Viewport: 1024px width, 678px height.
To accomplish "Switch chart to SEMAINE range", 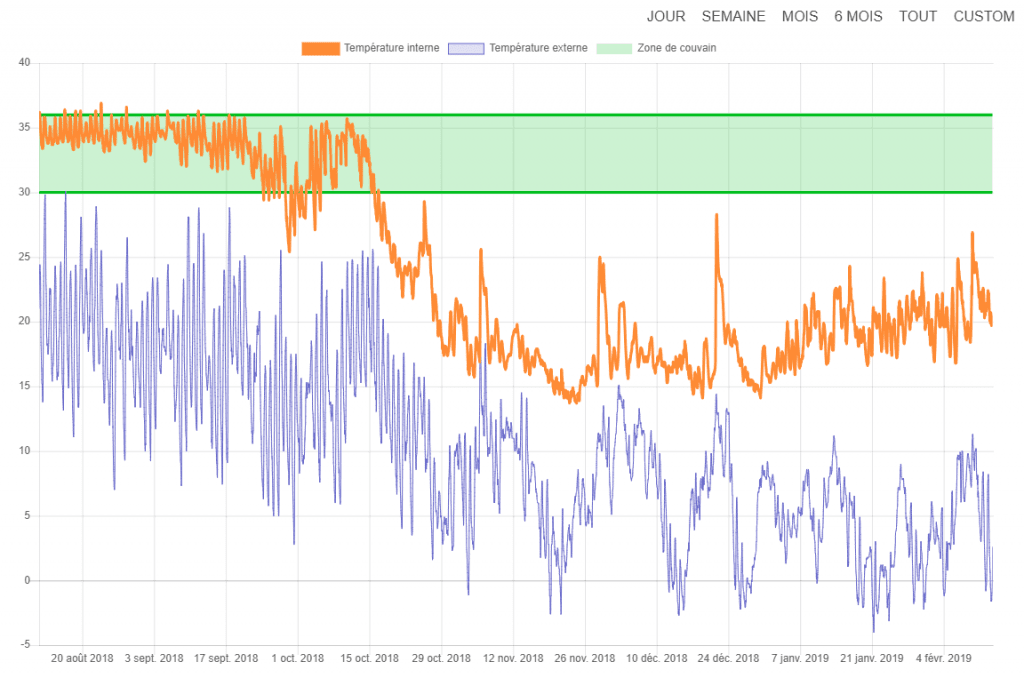I will (x=733, y=16).
